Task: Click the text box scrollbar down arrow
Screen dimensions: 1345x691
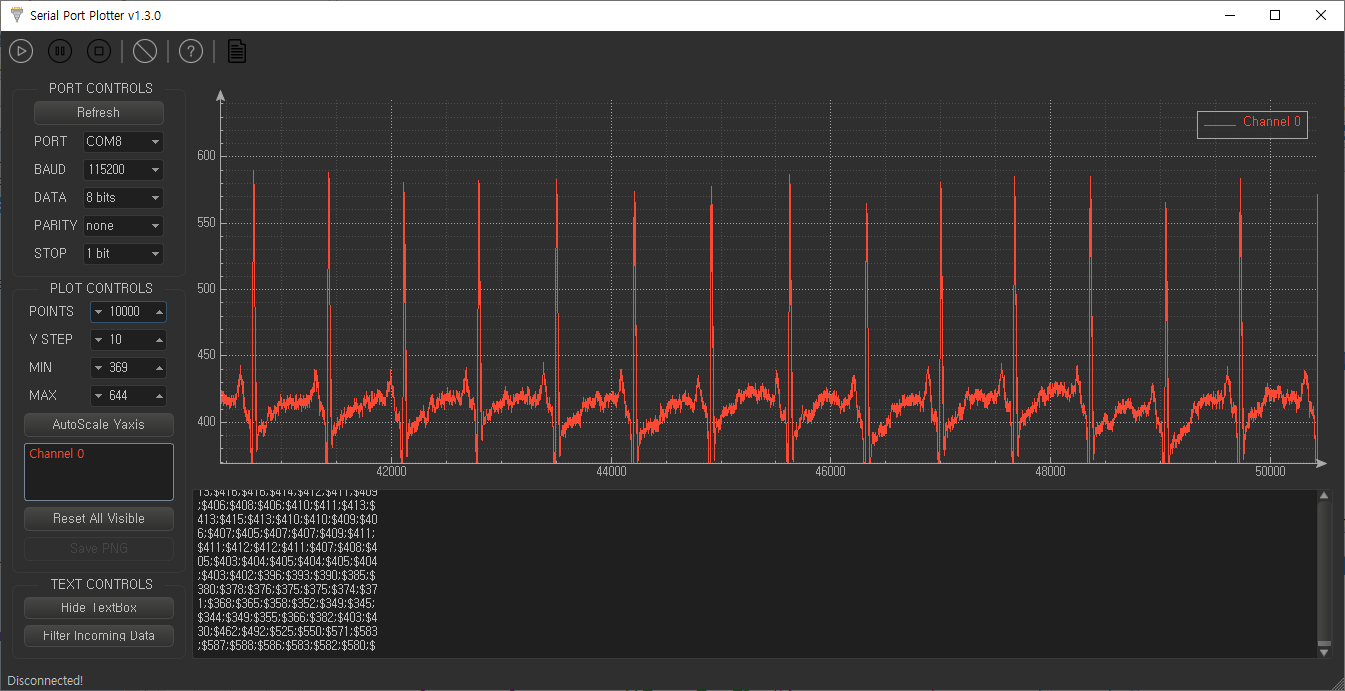Action: [x=1324, y=652]
